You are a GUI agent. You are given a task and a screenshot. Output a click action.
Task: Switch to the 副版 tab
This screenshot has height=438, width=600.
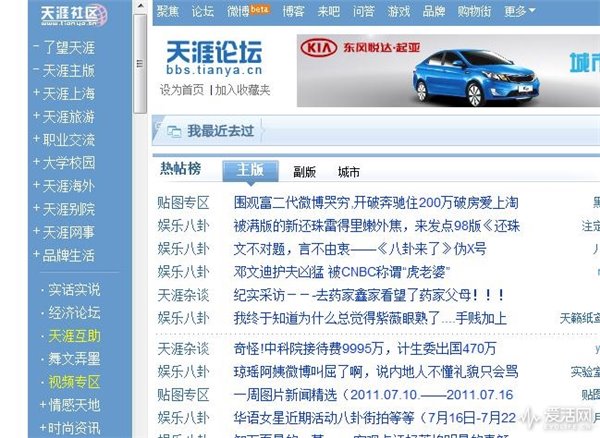click(x=304, y=172)
